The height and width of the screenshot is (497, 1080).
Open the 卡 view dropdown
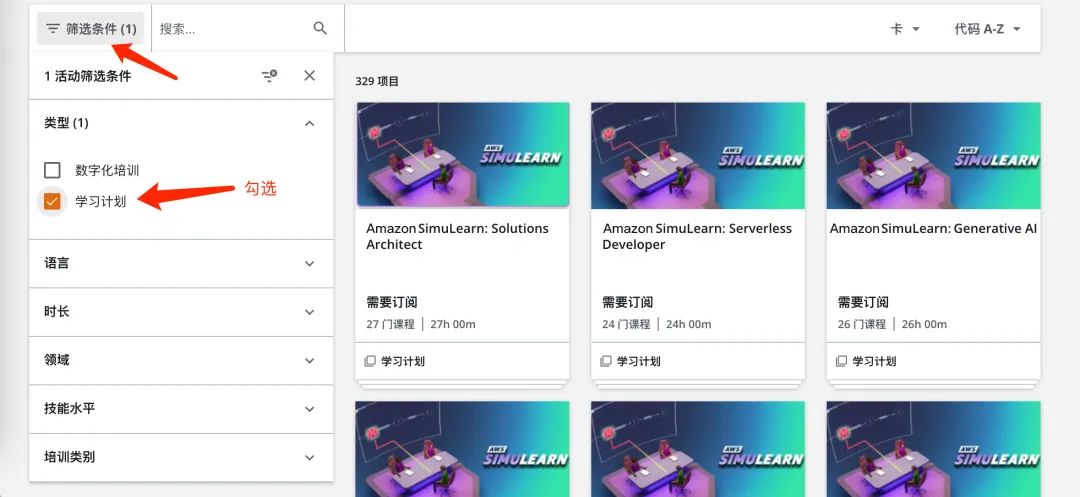tap(905, 29)
